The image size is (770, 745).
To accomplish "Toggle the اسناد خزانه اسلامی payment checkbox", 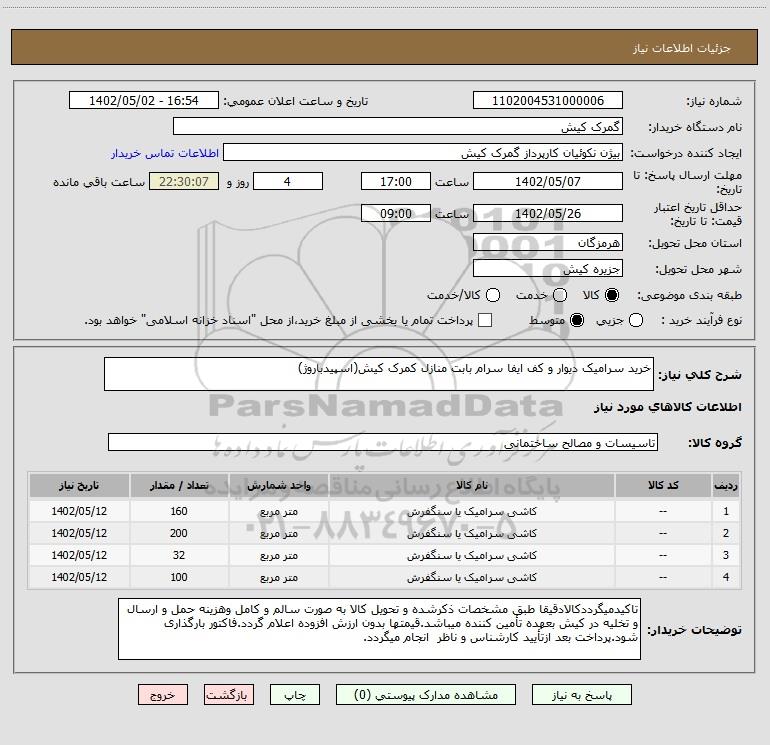I will click(485, 320).
